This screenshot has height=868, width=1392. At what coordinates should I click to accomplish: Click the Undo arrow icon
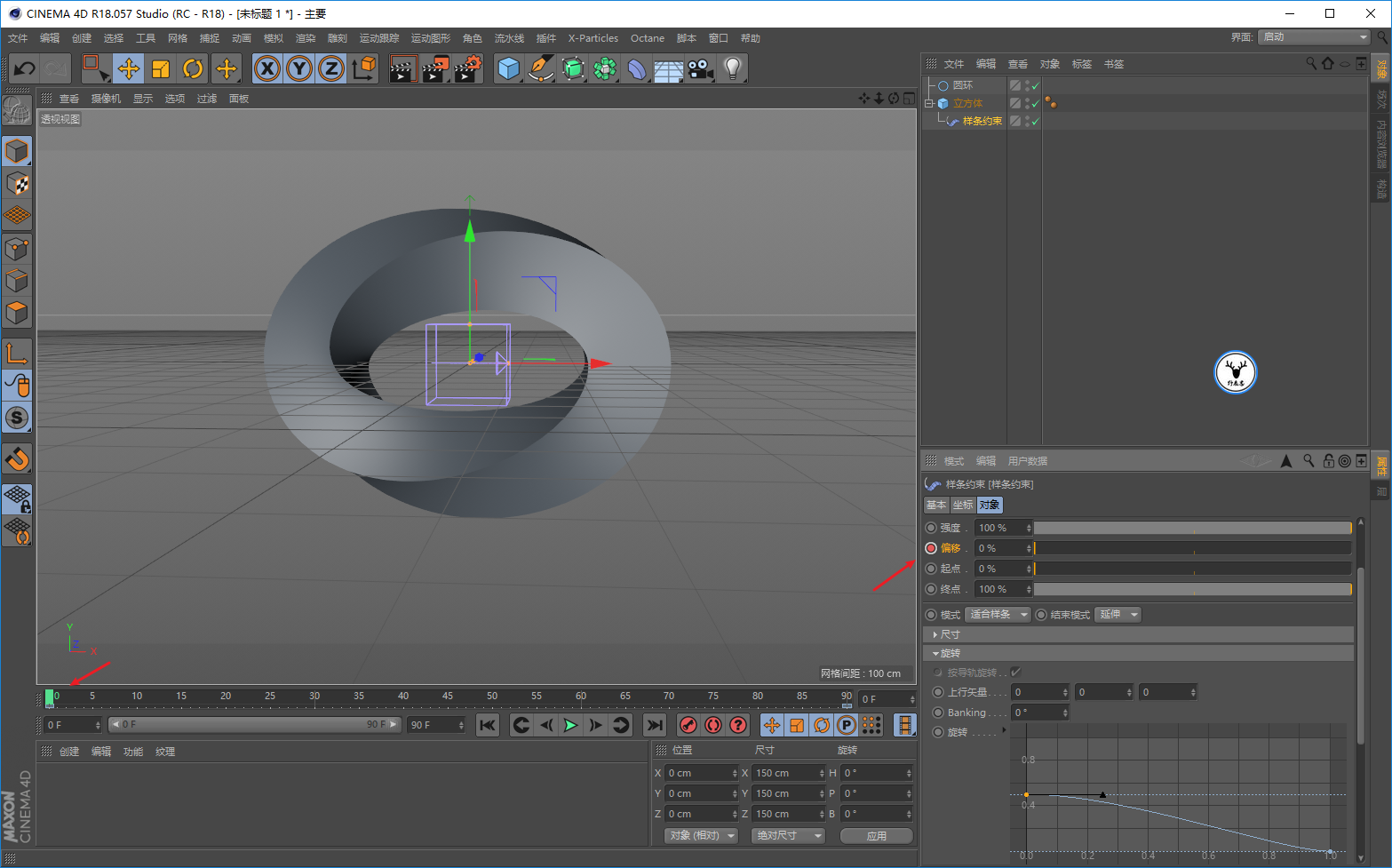(x=24, y=68)
